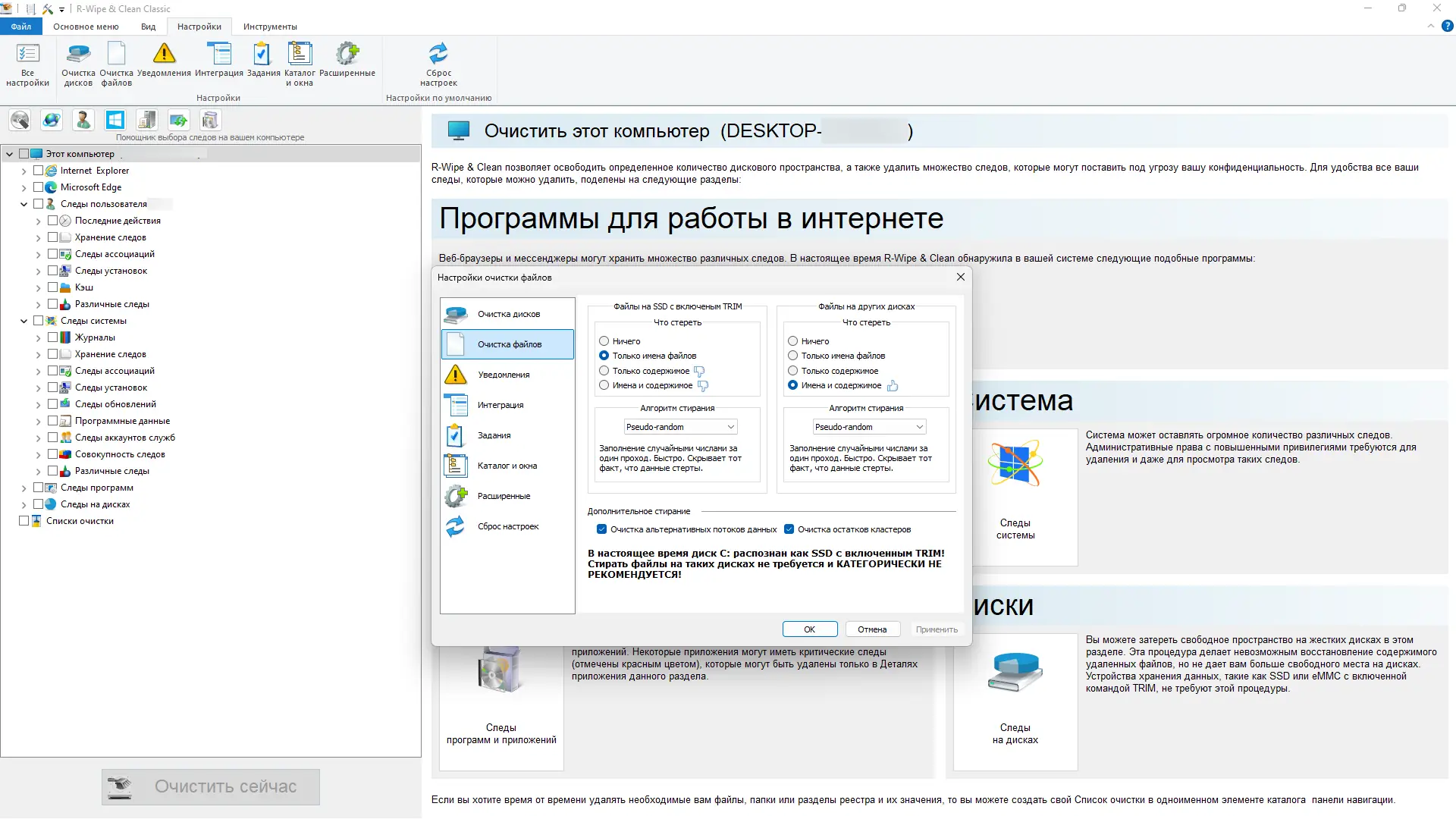Open other disks algorithm dropdown
This screenshot has width=1456, height=819.
tap(869, 427)
